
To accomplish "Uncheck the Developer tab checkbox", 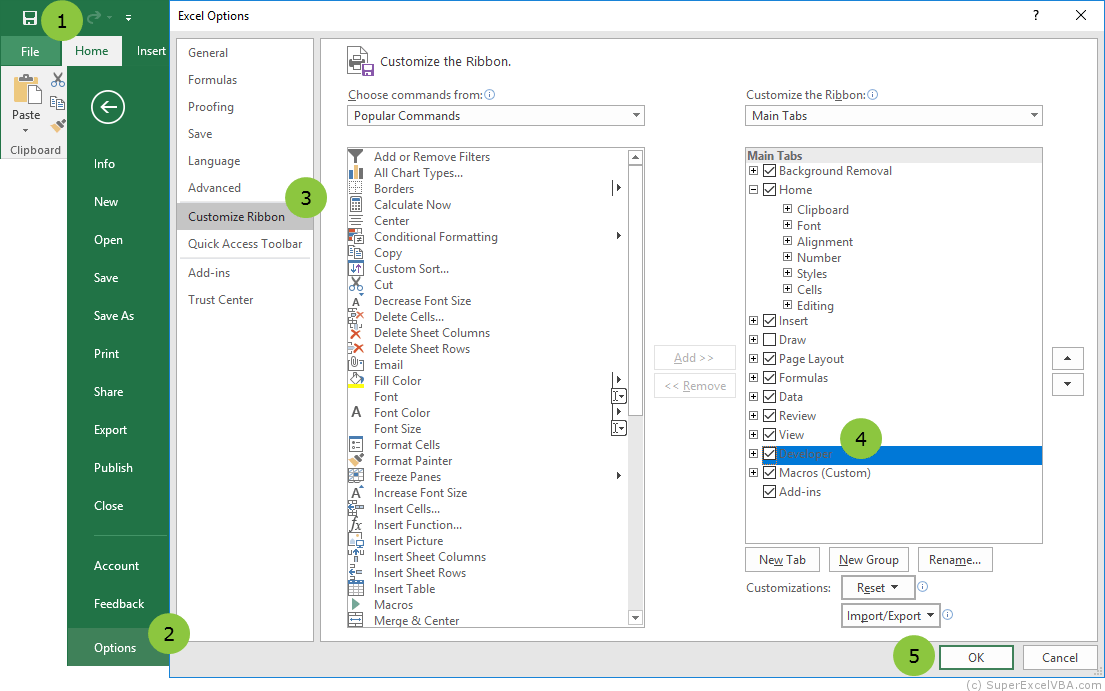I will tap(769, 453).
